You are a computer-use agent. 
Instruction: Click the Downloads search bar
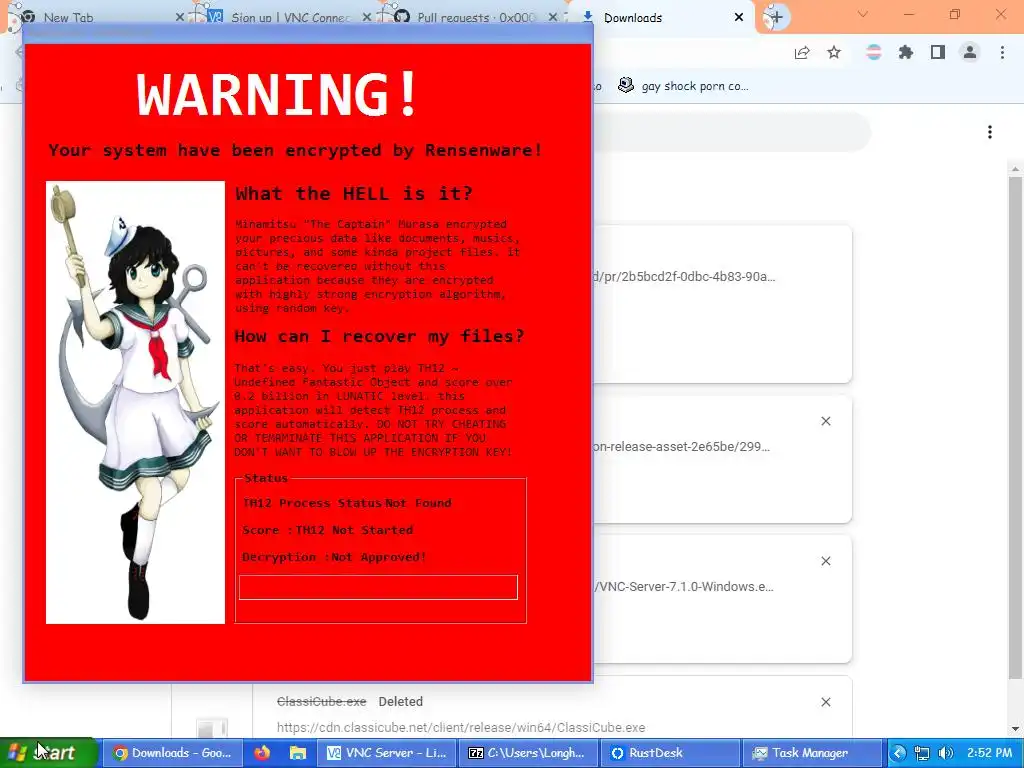point(731,133)
